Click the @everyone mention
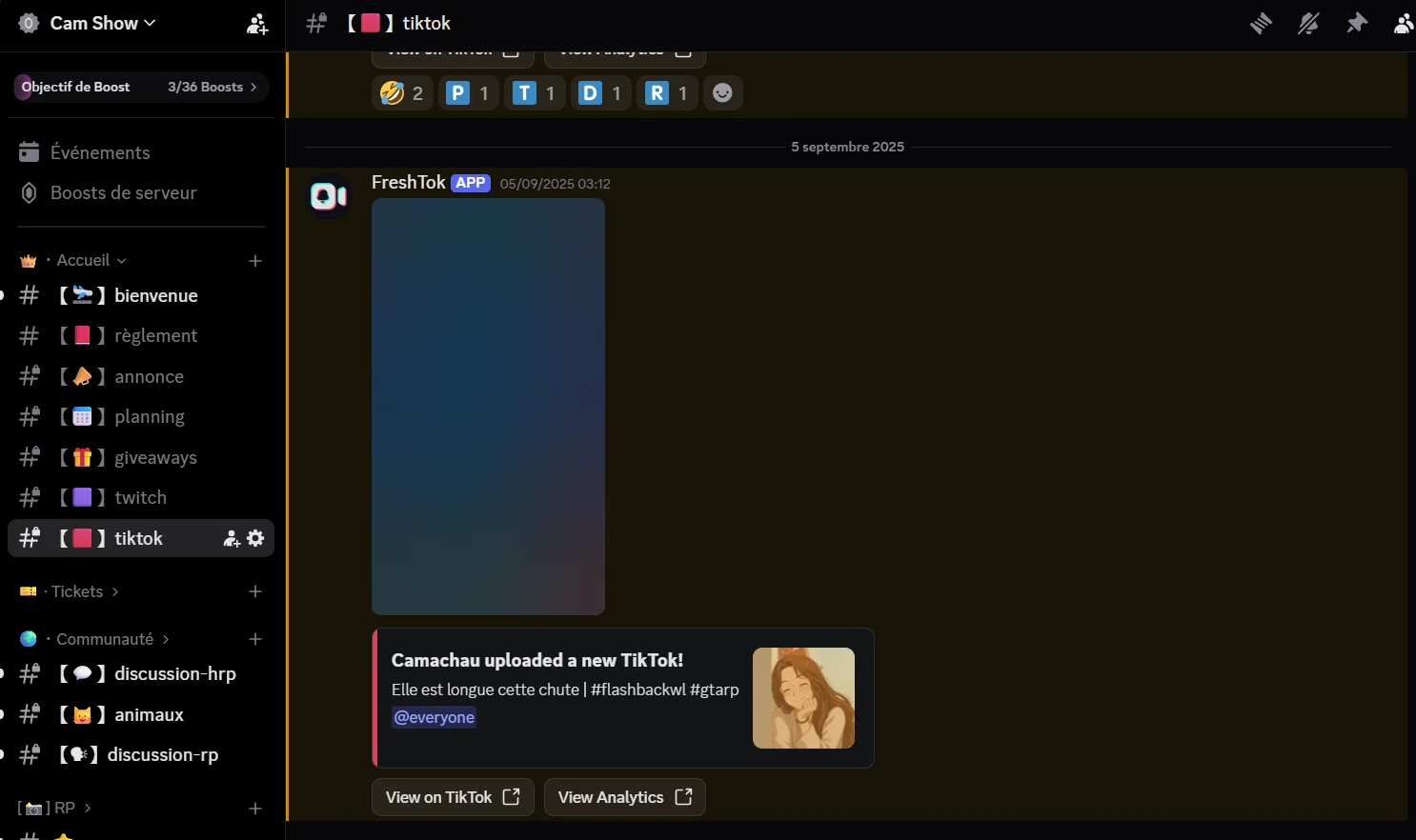The width and height of the screenshot is (1416, 840). (434, 717)
